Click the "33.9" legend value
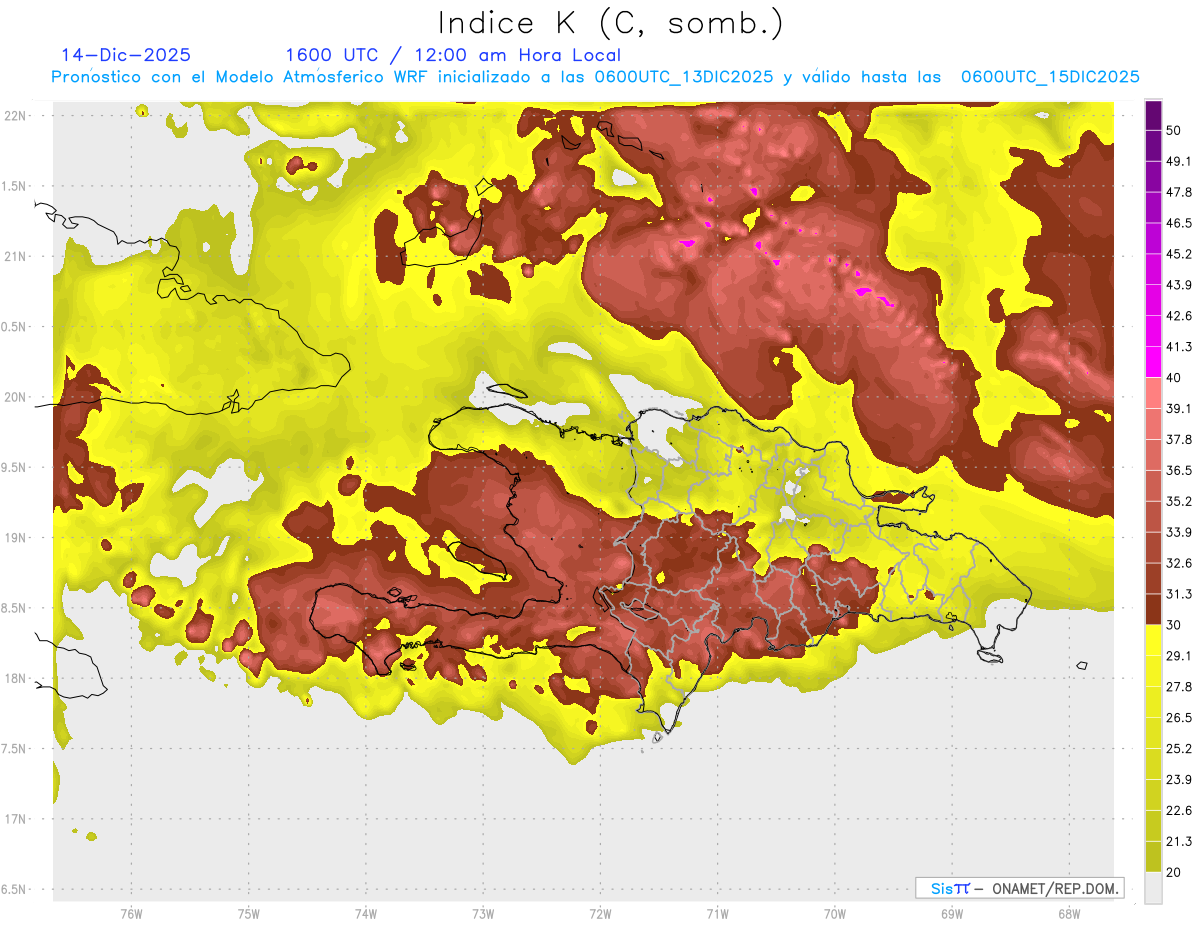This screenshot has height=927, width=1200. point(1179,532)
